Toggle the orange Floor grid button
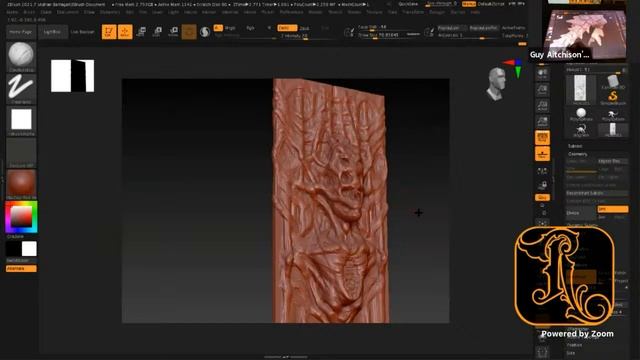 click(x=542, y=154)
